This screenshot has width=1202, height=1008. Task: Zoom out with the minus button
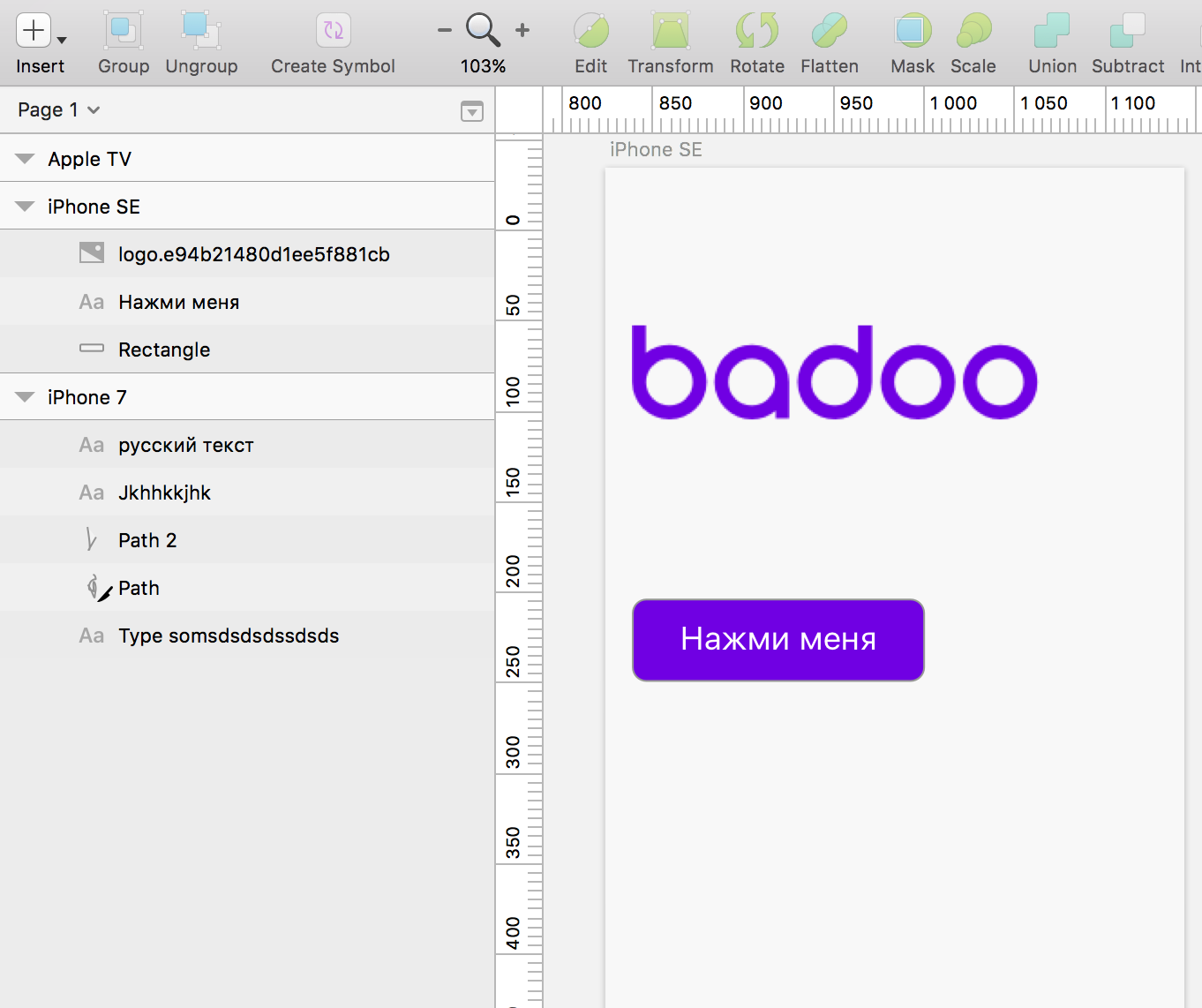(445, 30)
